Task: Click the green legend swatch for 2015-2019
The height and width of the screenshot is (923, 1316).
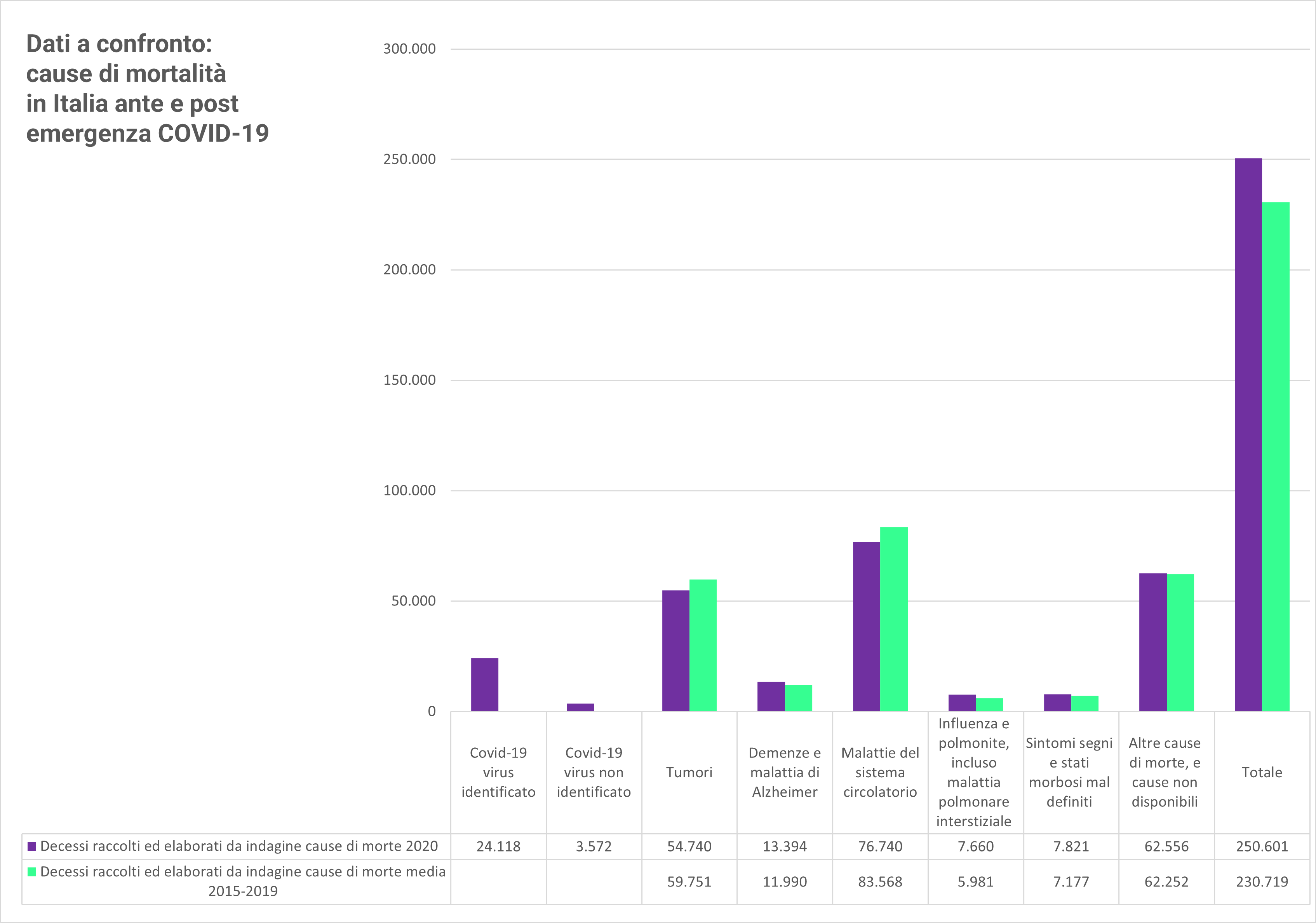Action: pyautogui.click(x=32, y=872)
